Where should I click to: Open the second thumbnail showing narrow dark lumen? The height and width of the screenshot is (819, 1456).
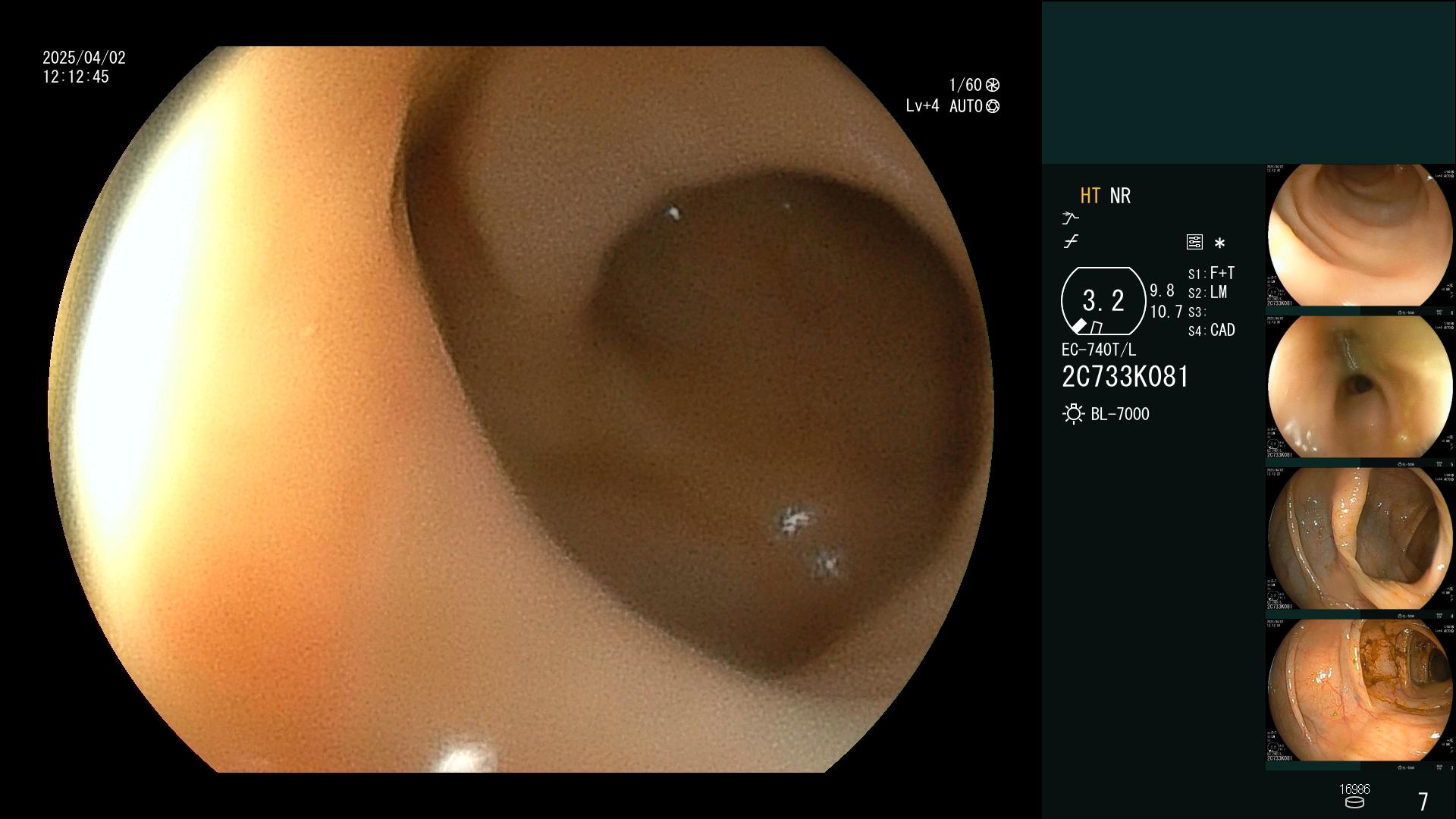1360,388
